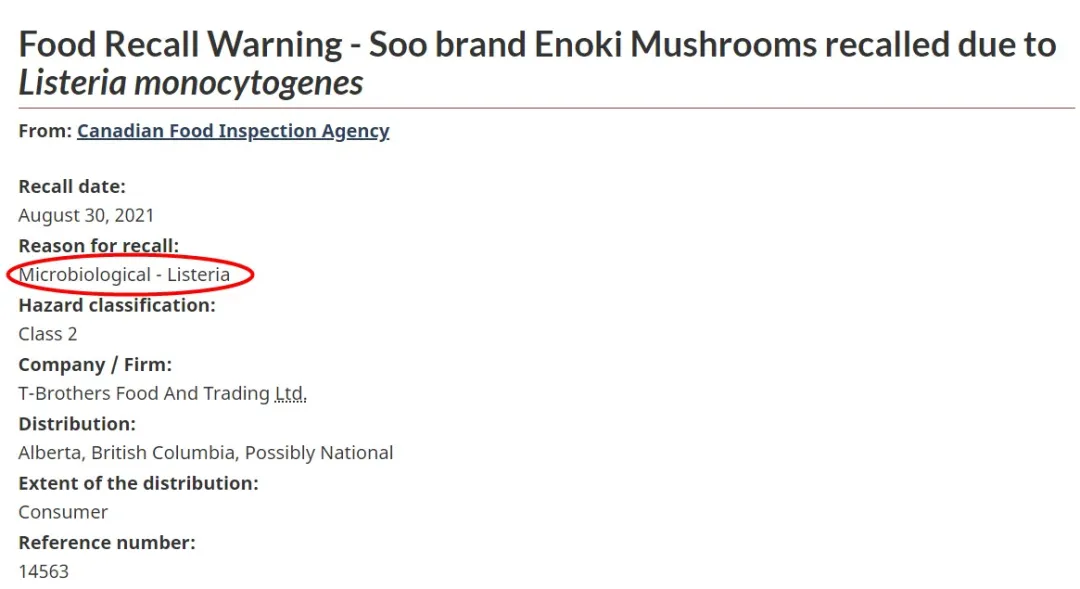The image size is (1080, 589).
Task: Click the Company / Firm label
Action: click(95, 364)
